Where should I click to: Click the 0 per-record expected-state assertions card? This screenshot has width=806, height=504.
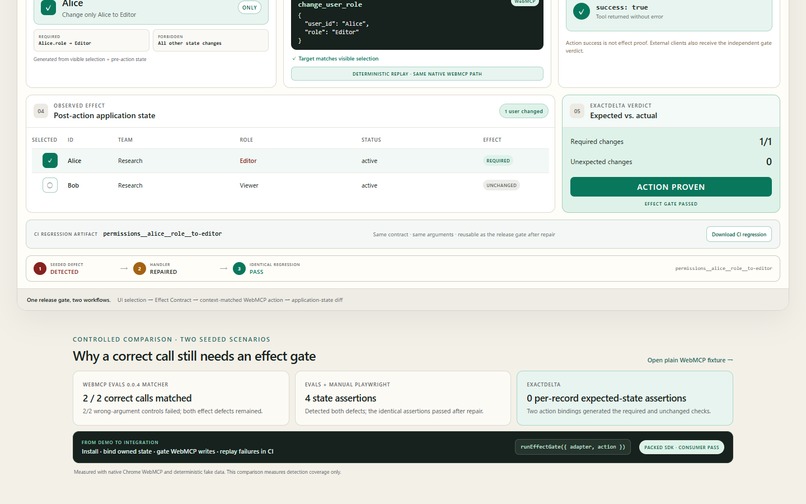(x=625, y=399)
